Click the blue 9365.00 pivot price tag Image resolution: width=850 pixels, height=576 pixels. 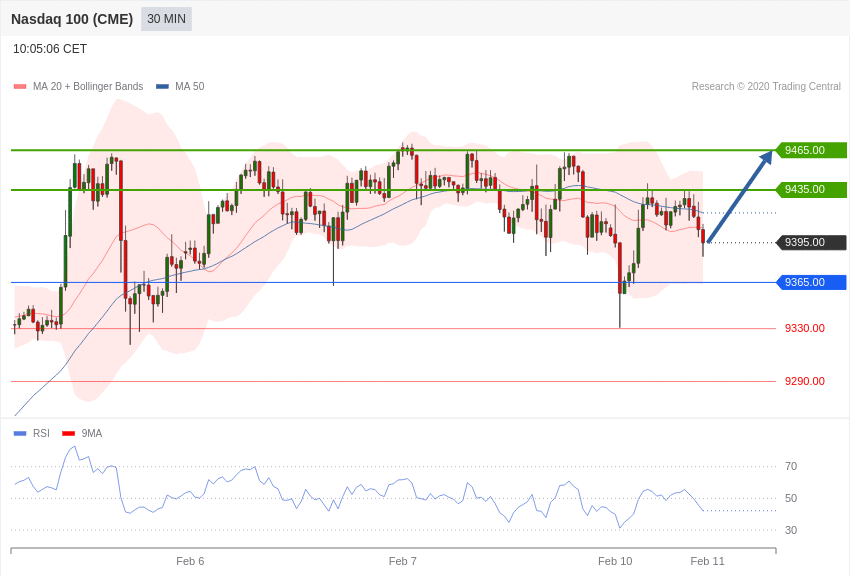[x=812, y=282]
